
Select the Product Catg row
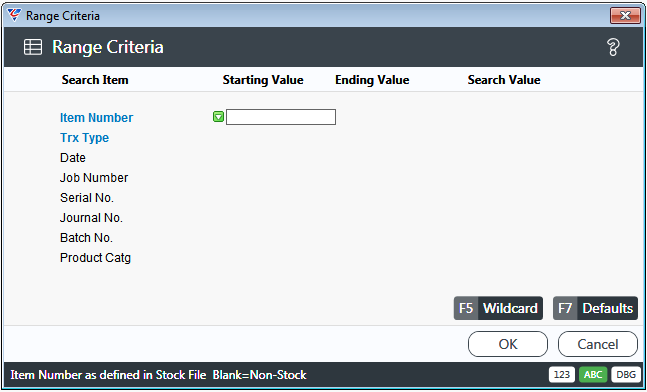tap(95, 258)
